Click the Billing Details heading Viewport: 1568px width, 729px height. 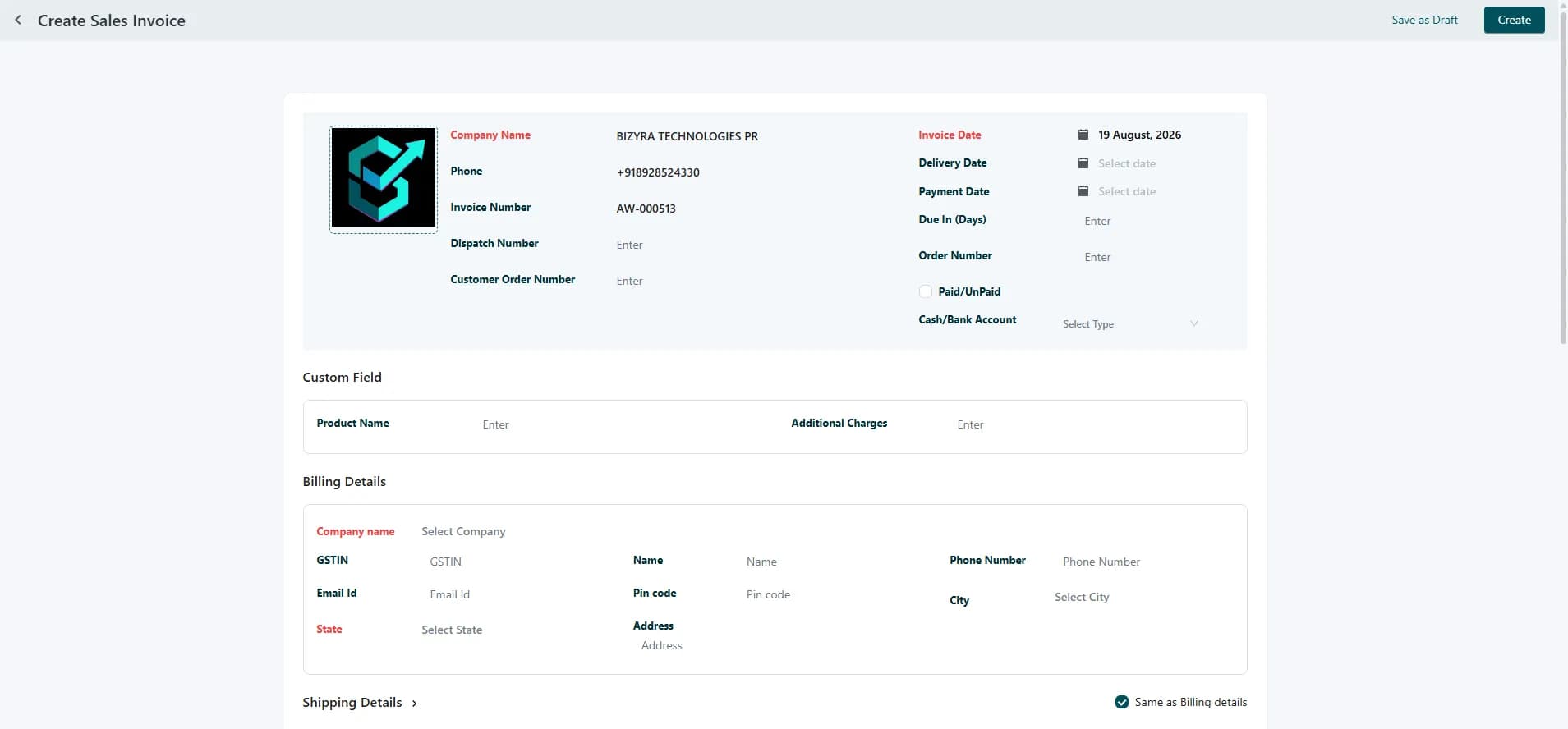point(344,481)
